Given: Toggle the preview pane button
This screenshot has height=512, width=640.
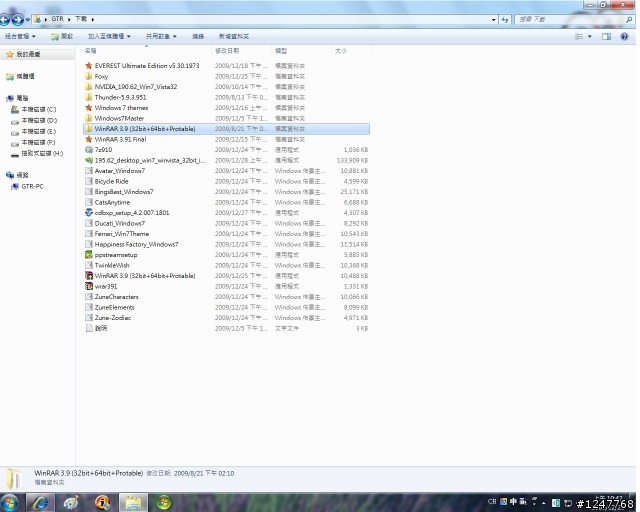Looking at the screenshot, I should (x=606, y=37).
